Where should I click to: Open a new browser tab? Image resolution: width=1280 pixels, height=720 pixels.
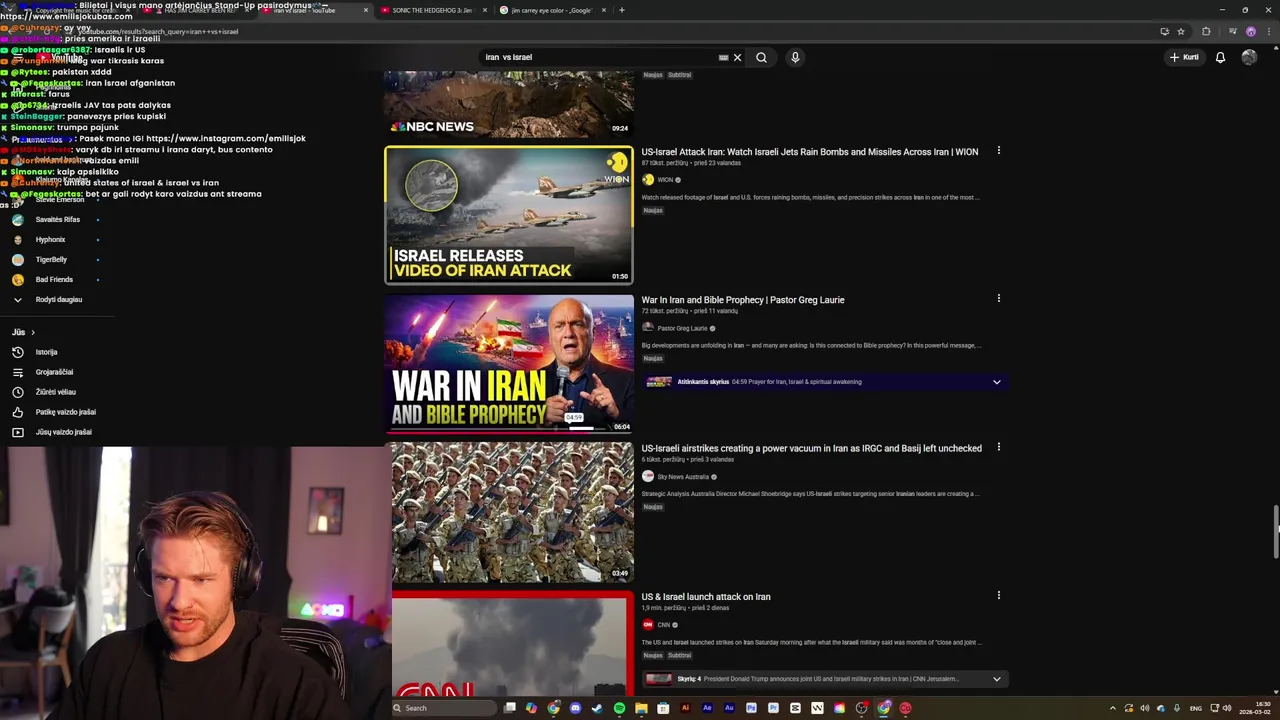[x=622, y=10]
